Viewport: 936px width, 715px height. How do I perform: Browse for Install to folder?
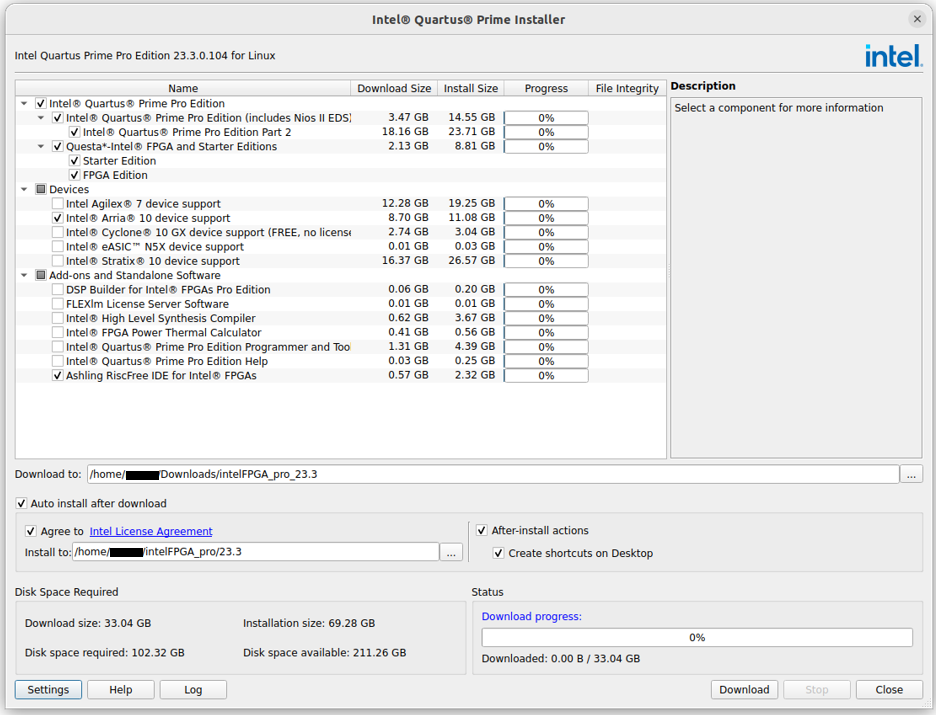point(451,552)
